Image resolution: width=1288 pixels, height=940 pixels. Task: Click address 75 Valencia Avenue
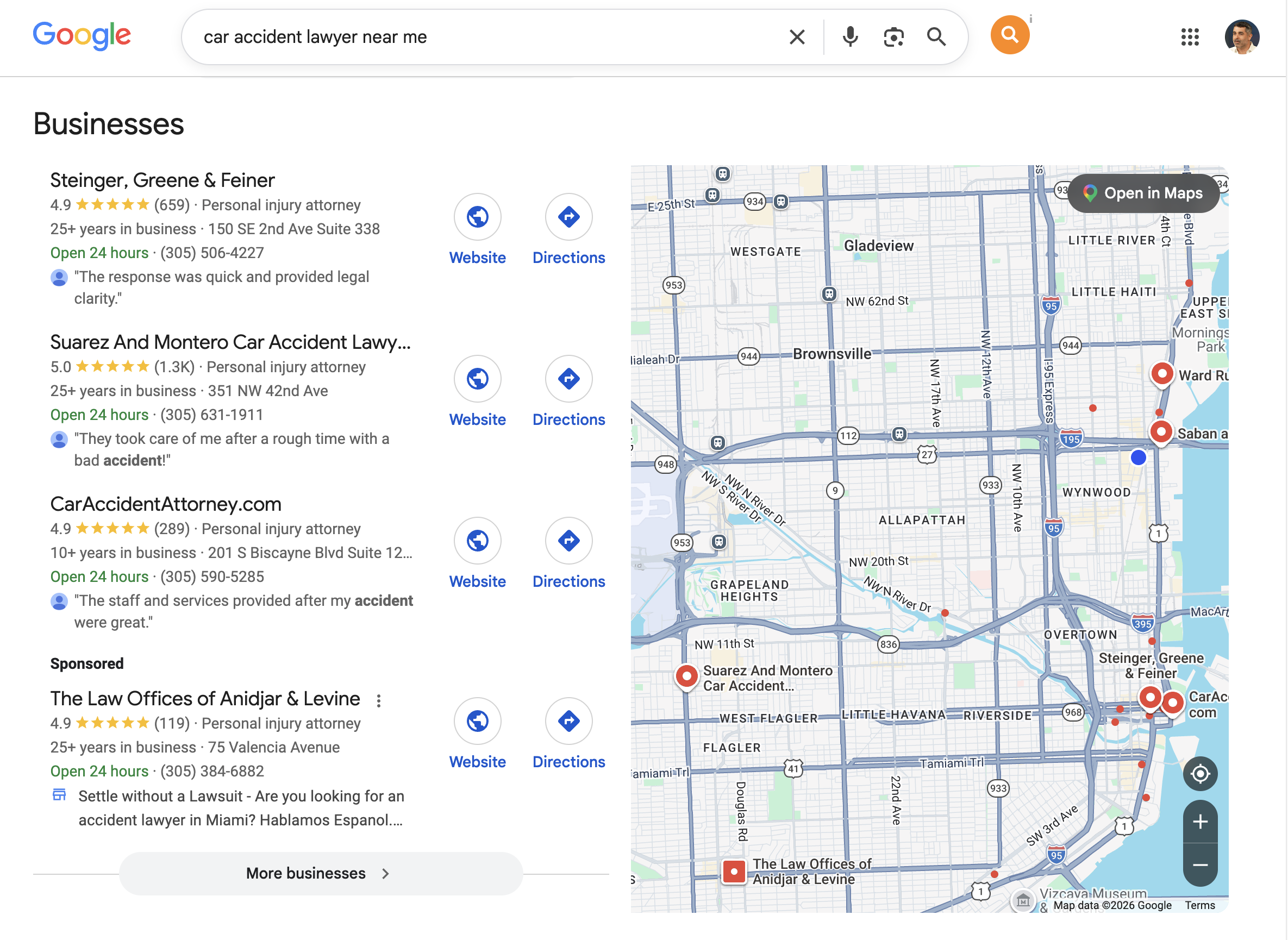pos(274,748)
